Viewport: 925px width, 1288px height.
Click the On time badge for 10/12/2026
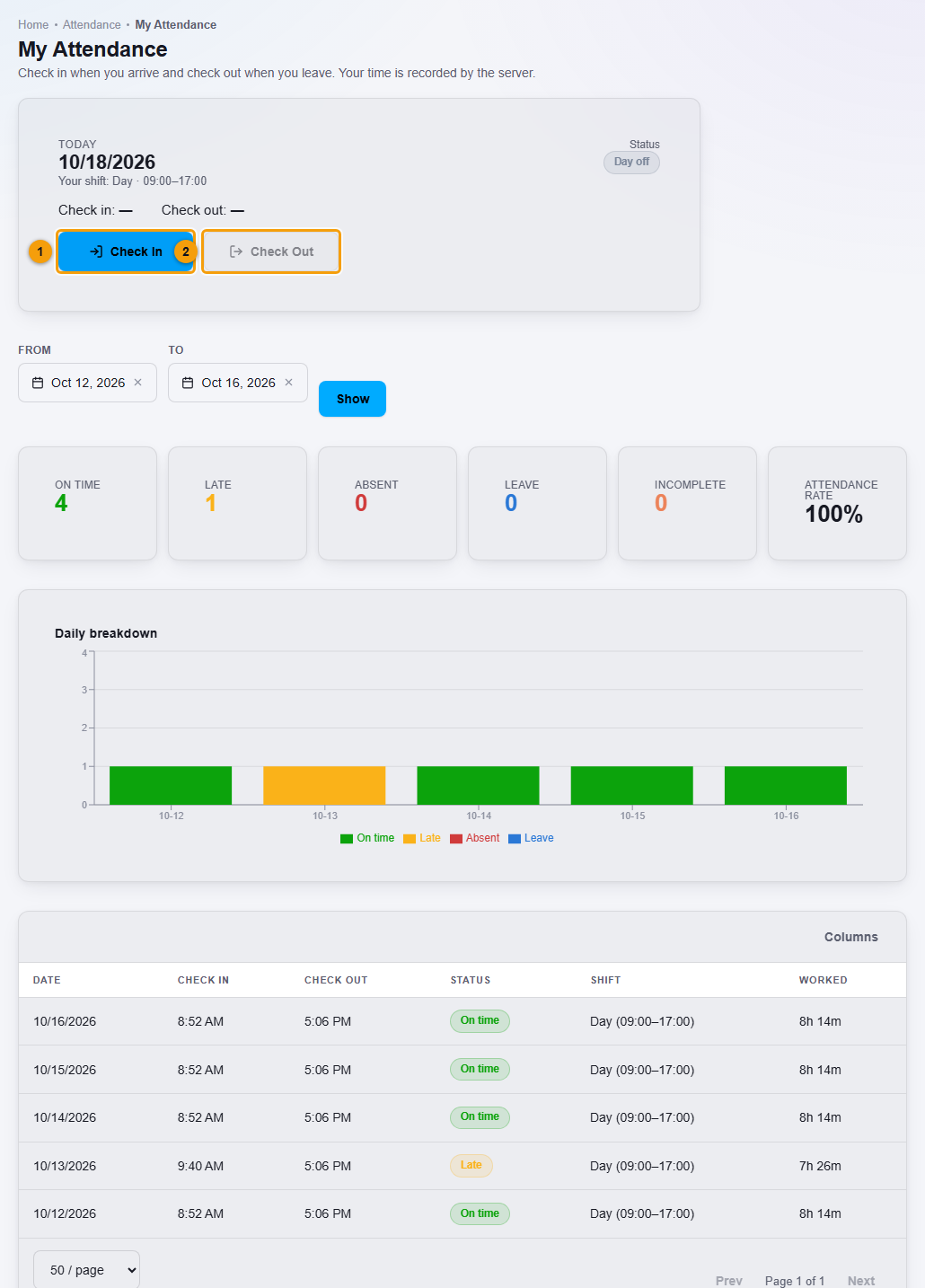pyautogui.click(x=480, y=1213)
